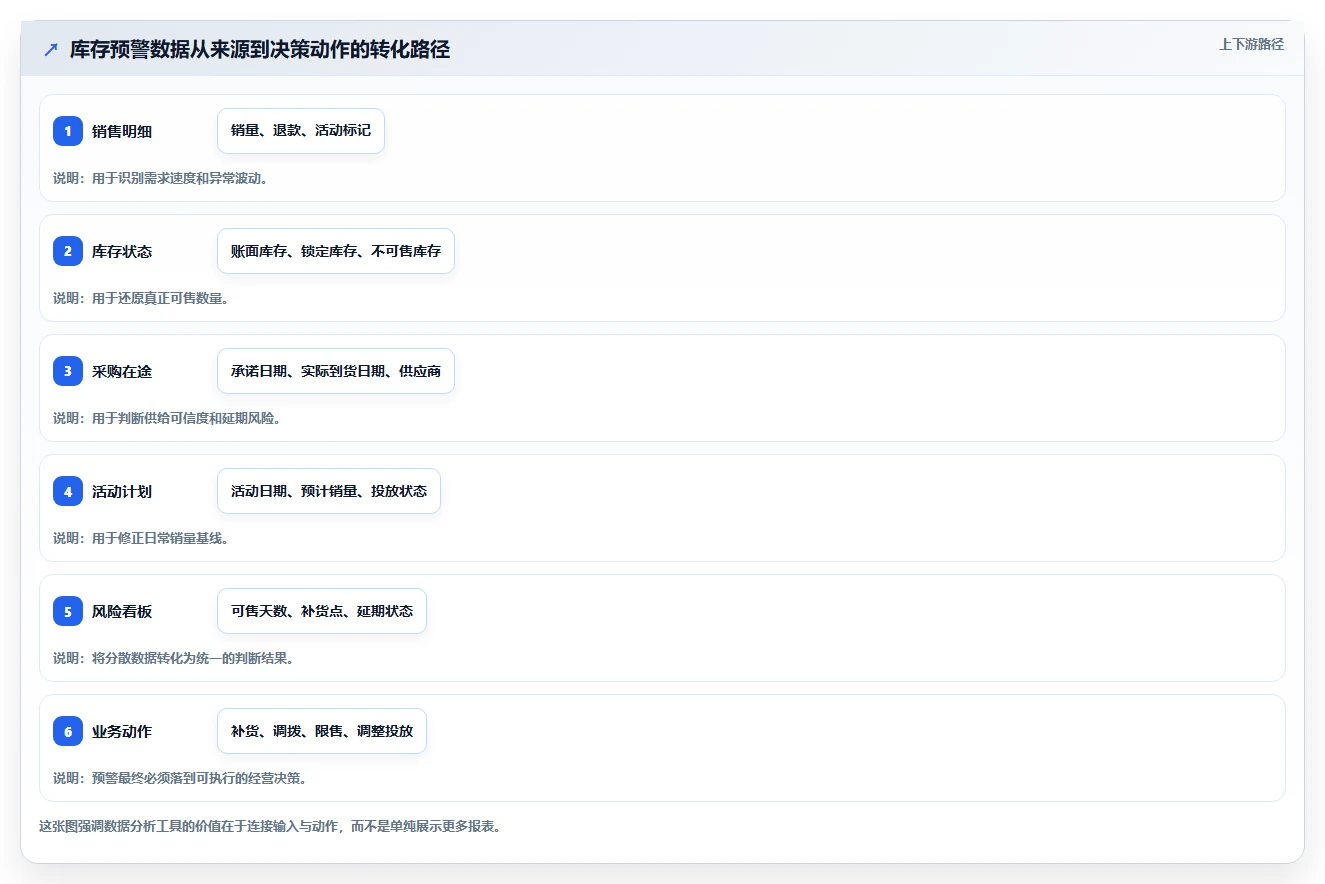This screenshot has width=1325, height=884.
Task: Select the 销量、退款、活动标记 tag
Action: (301, 131)
